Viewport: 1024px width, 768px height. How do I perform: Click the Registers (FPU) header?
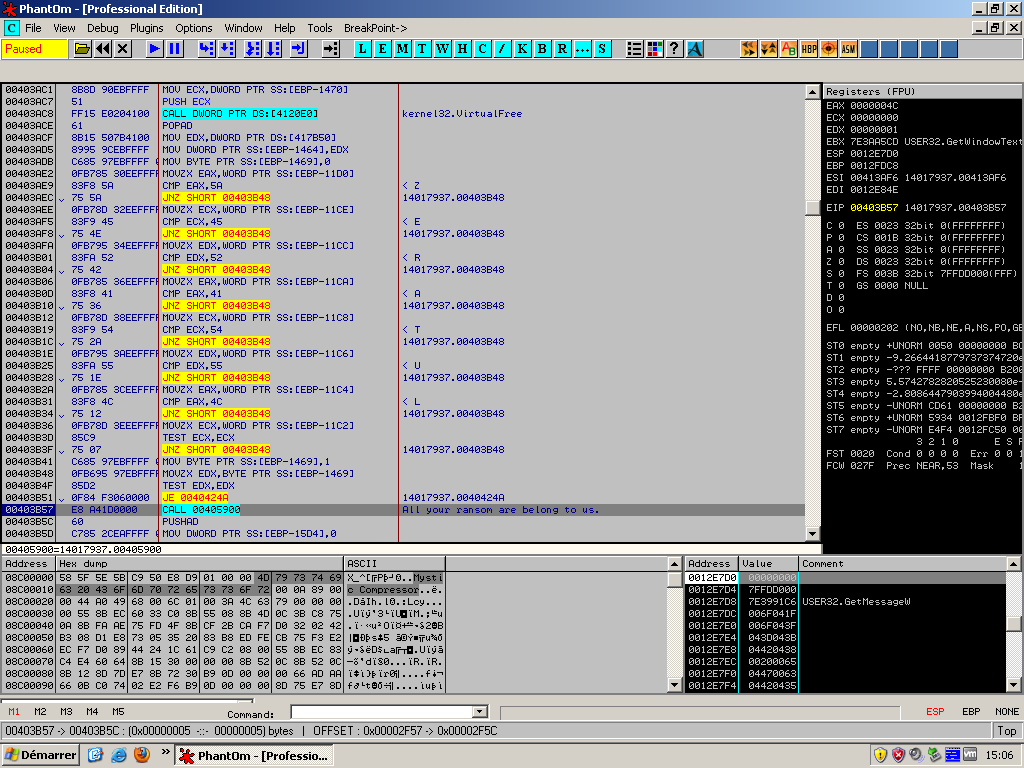(x=922, y=91)
